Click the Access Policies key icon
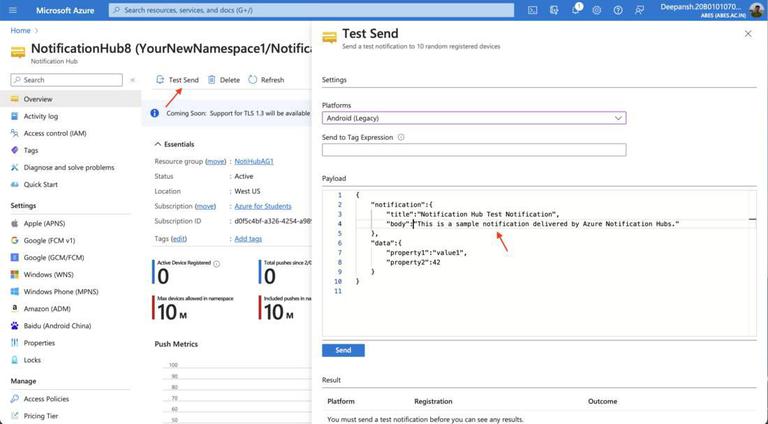Viewport: 768px width, 424px height. [15, 399]
